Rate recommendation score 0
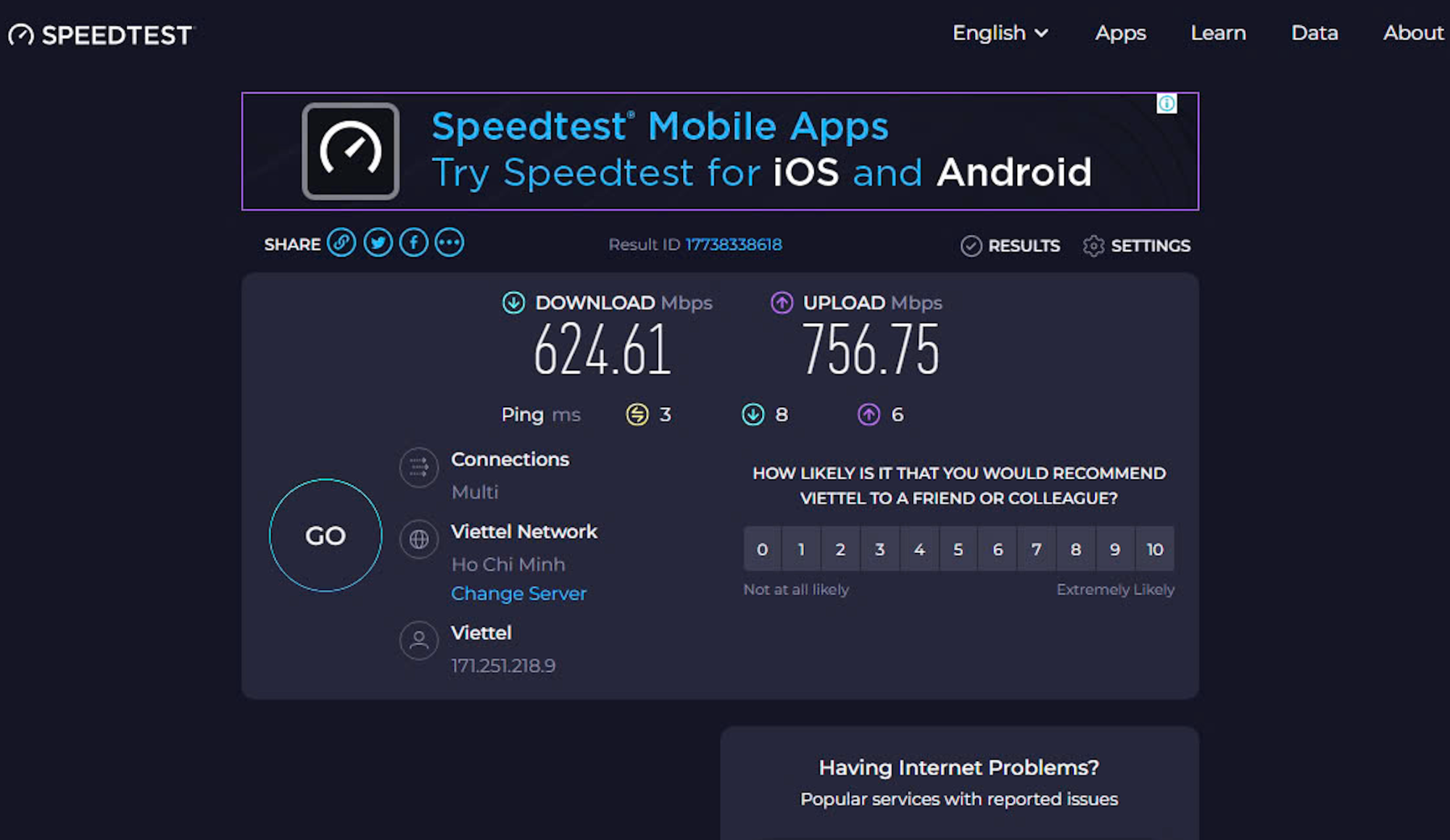 pyautogui.click(x=762, y=549)
